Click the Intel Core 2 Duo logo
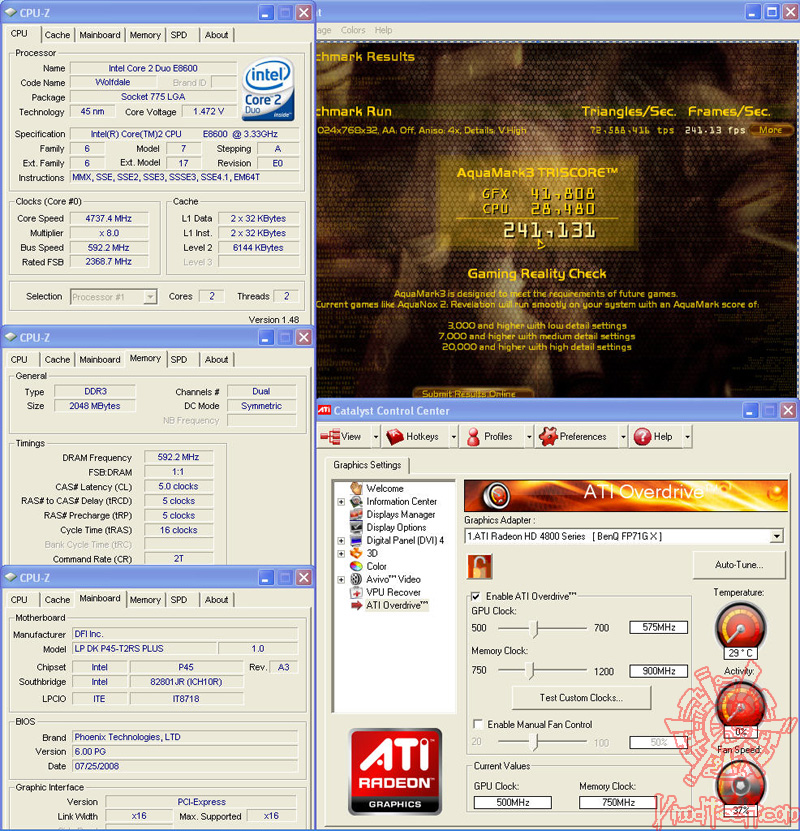 (x=268, y=89)
